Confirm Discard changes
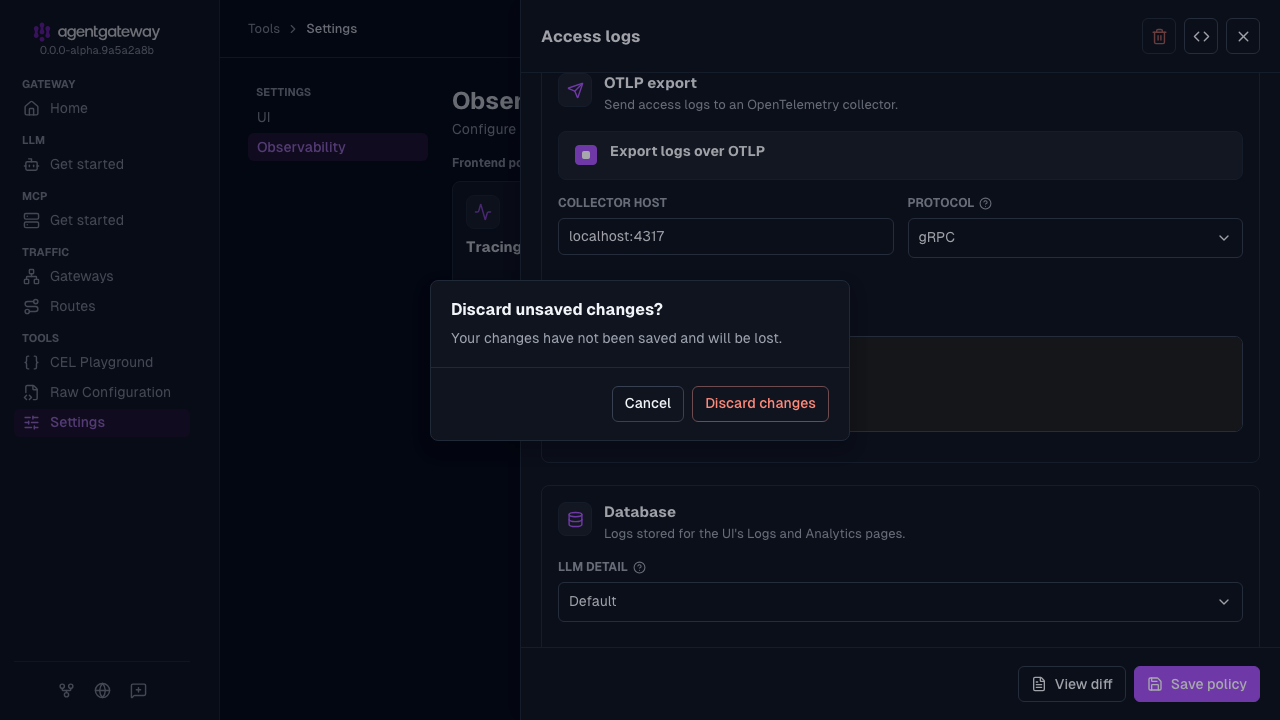 [760, 404]
